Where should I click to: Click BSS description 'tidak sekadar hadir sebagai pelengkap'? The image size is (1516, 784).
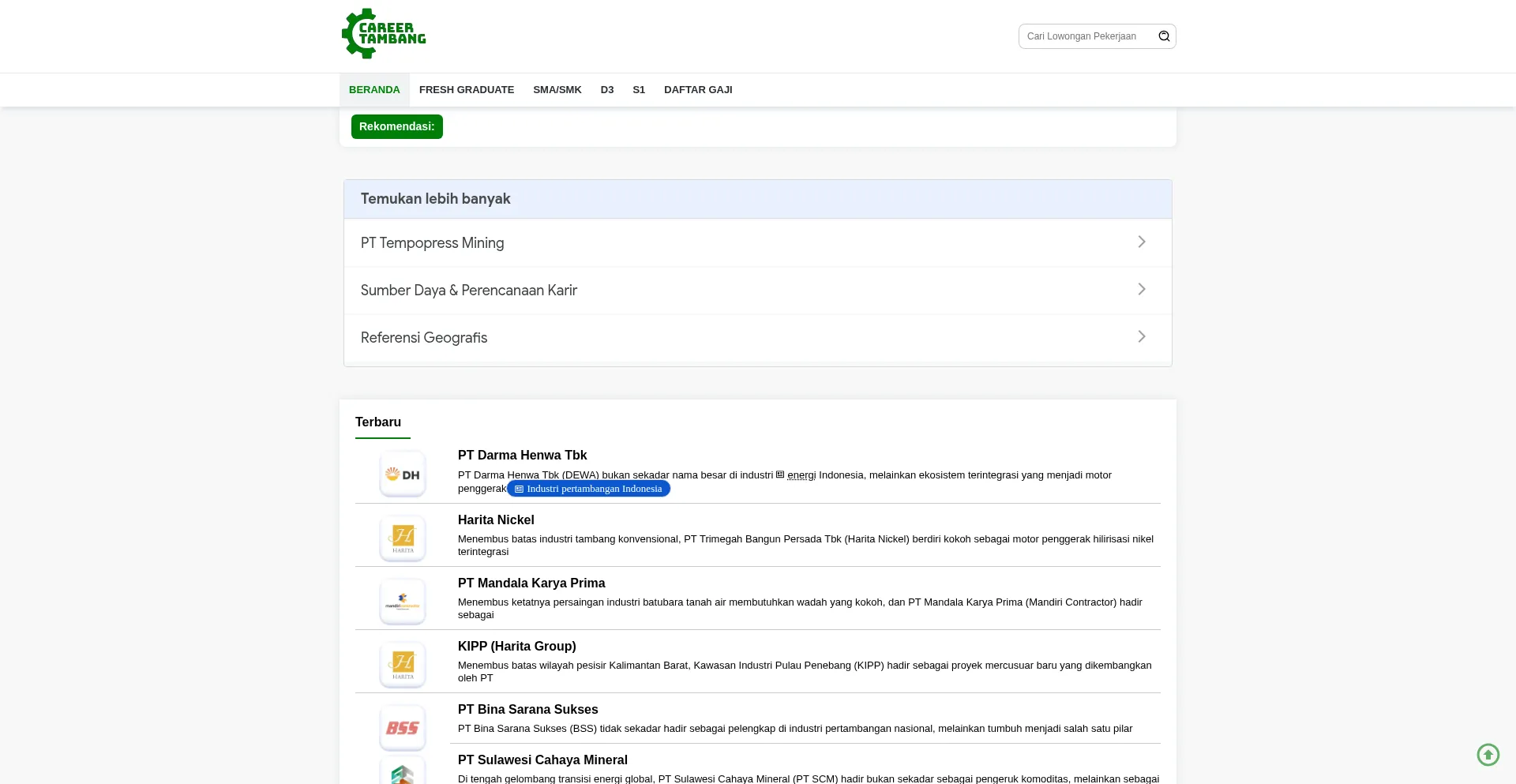click(795, 729)
